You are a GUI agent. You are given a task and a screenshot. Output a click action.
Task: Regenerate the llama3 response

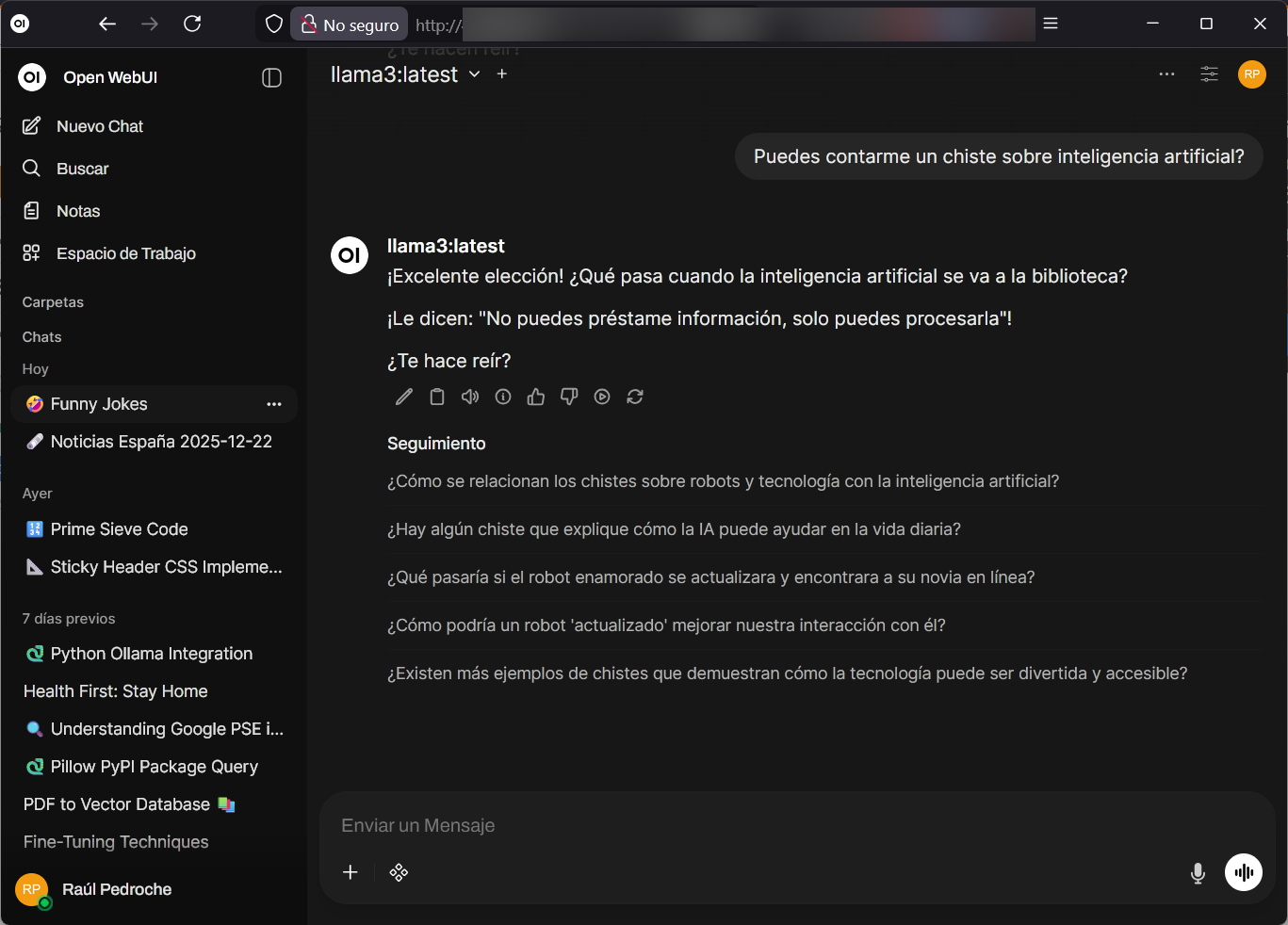(x=635, y=397)
